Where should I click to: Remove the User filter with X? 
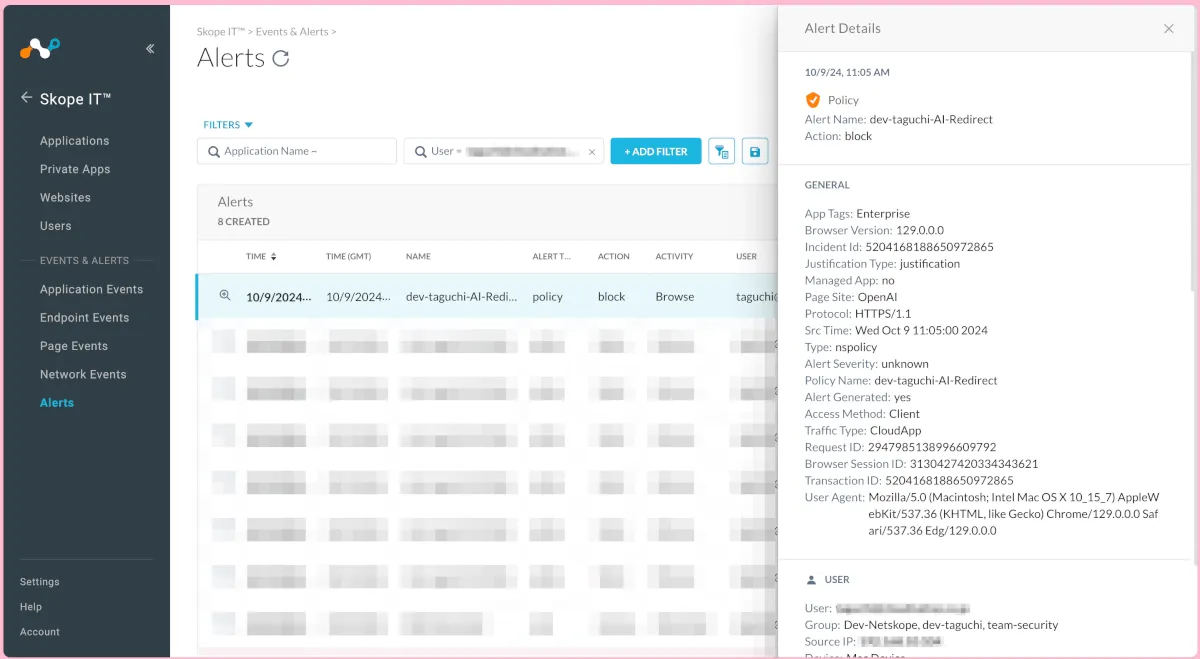pyautogui.click(x=591, y=152)
